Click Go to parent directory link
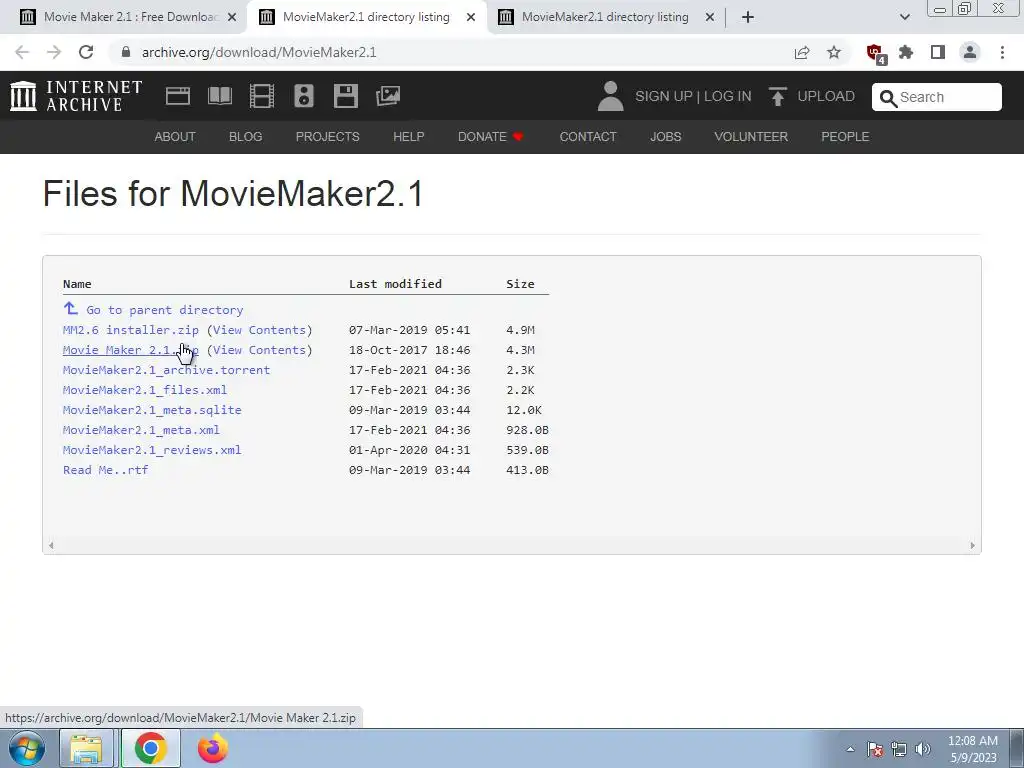This screenshot has width=1024, height=768. 165,310
